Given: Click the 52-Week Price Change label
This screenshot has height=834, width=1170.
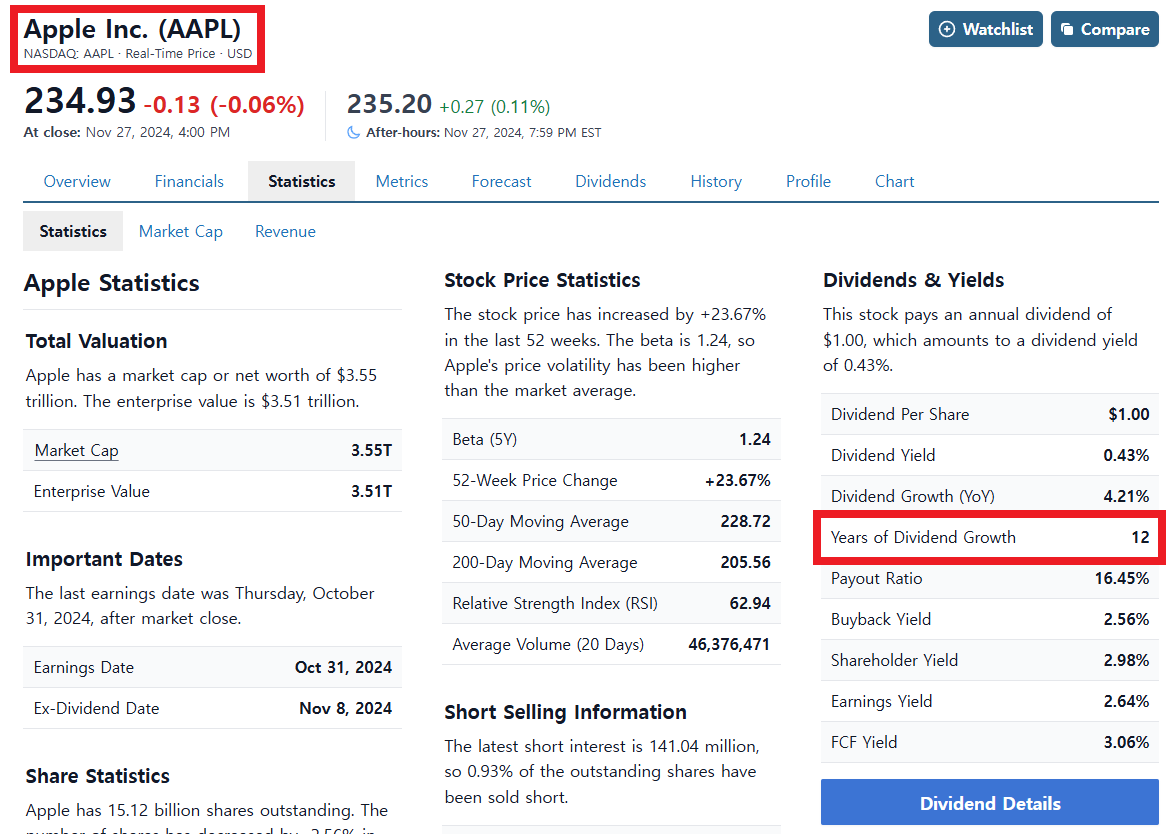Looking at the screenshot, I should click(x=535, y=480).
